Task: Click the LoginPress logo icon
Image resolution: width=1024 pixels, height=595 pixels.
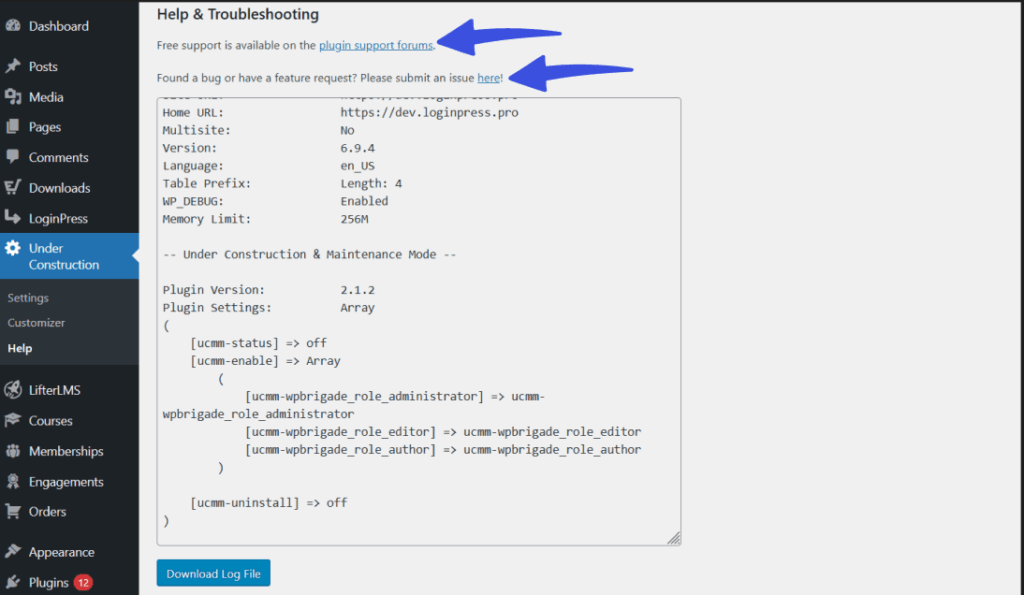Action: [13, 218]
